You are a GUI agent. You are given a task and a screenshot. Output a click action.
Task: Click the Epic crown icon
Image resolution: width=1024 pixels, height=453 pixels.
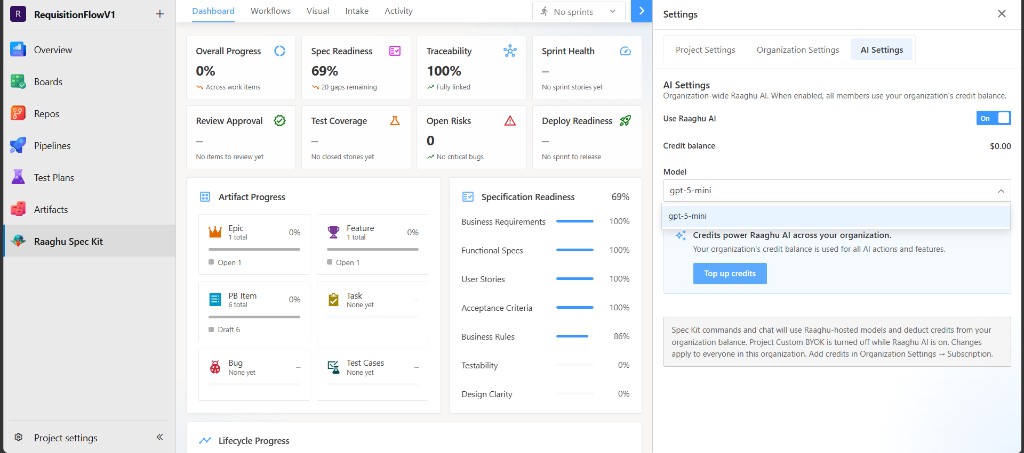215,232
